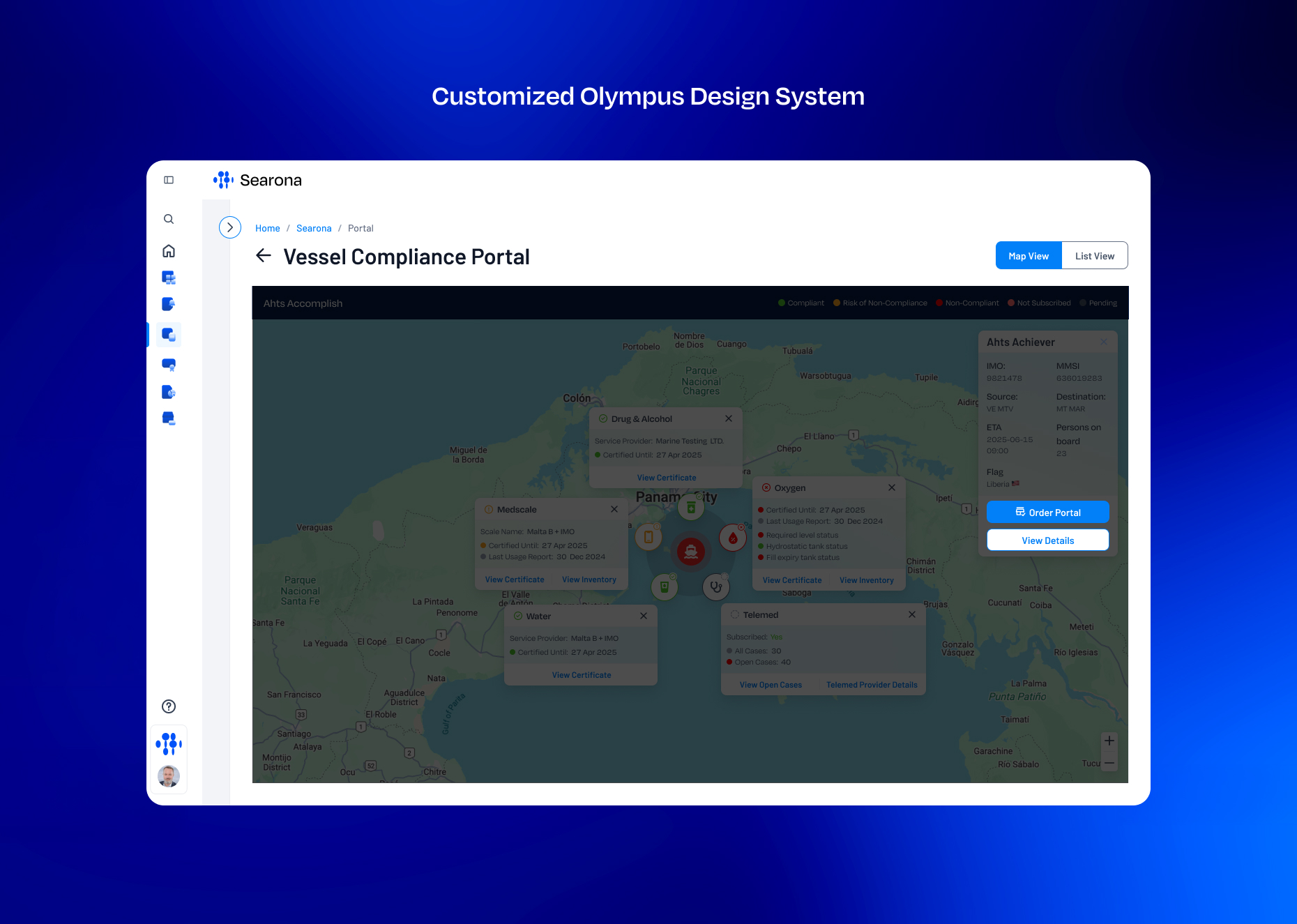This screenshot has height=924, width=1297.
Task: Open the user profile avatar
Action: (x=169, y=776)
